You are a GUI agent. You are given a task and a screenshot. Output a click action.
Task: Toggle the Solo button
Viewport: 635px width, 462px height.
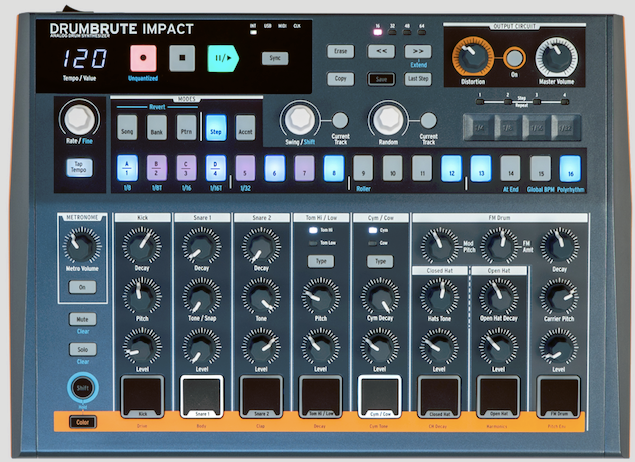pos(82,349)
